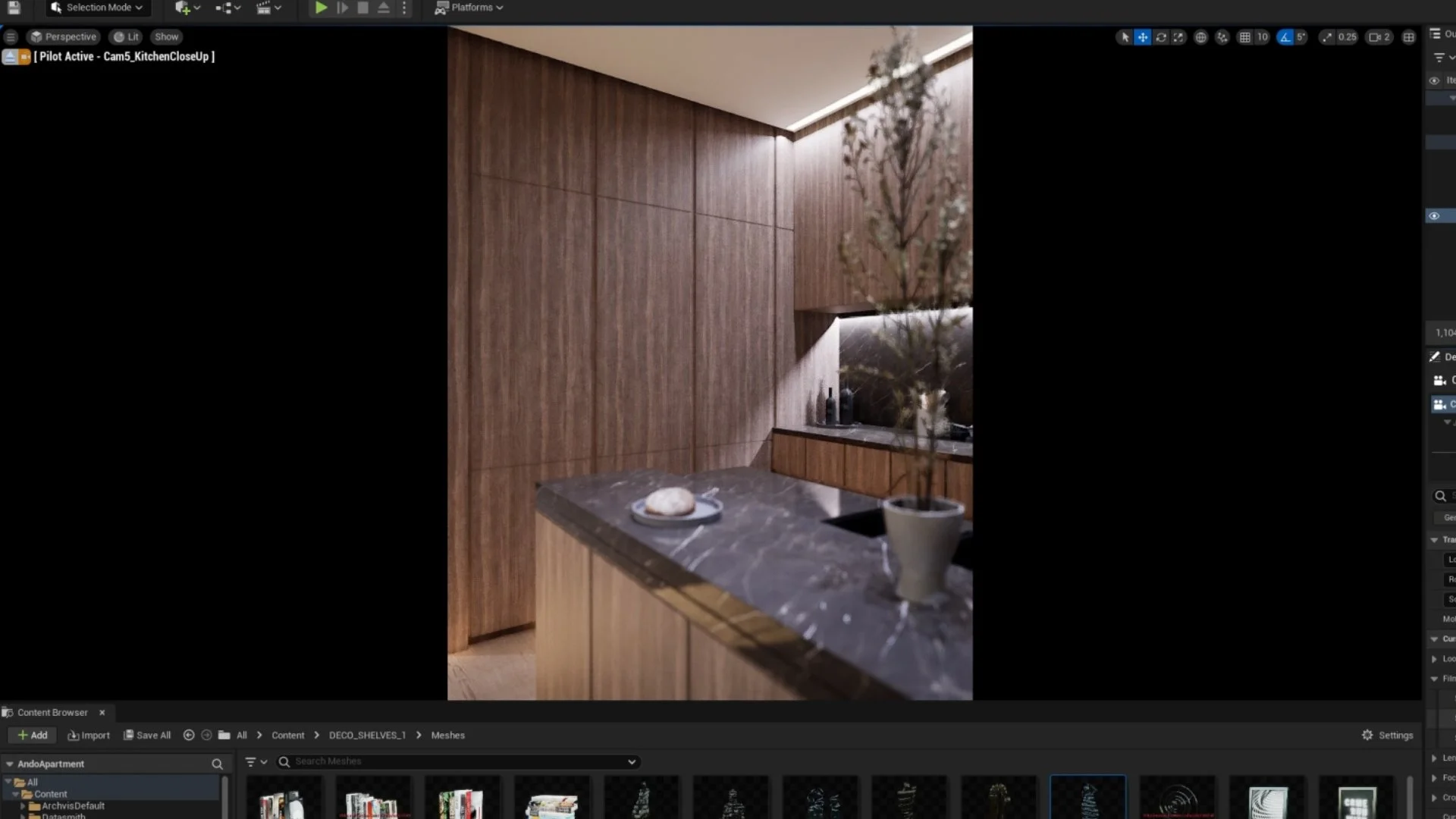Open the viewport Show menu
This screenshot has width=1456, height=819.
[165, 36]
